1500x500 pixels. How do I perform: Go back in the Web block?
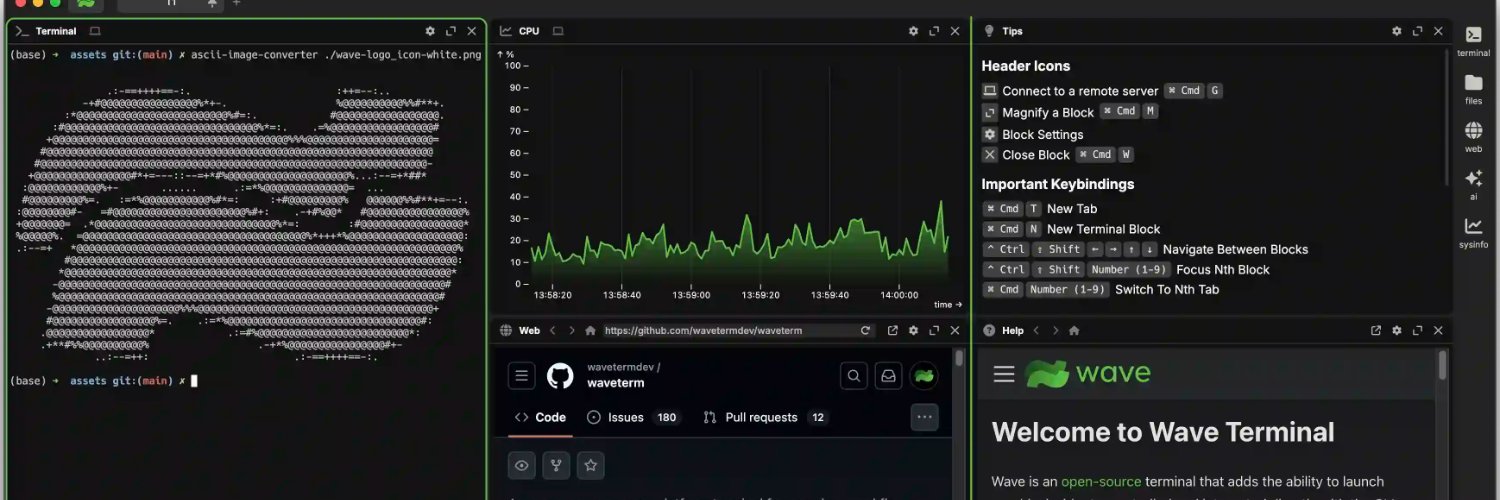(554, 330)
